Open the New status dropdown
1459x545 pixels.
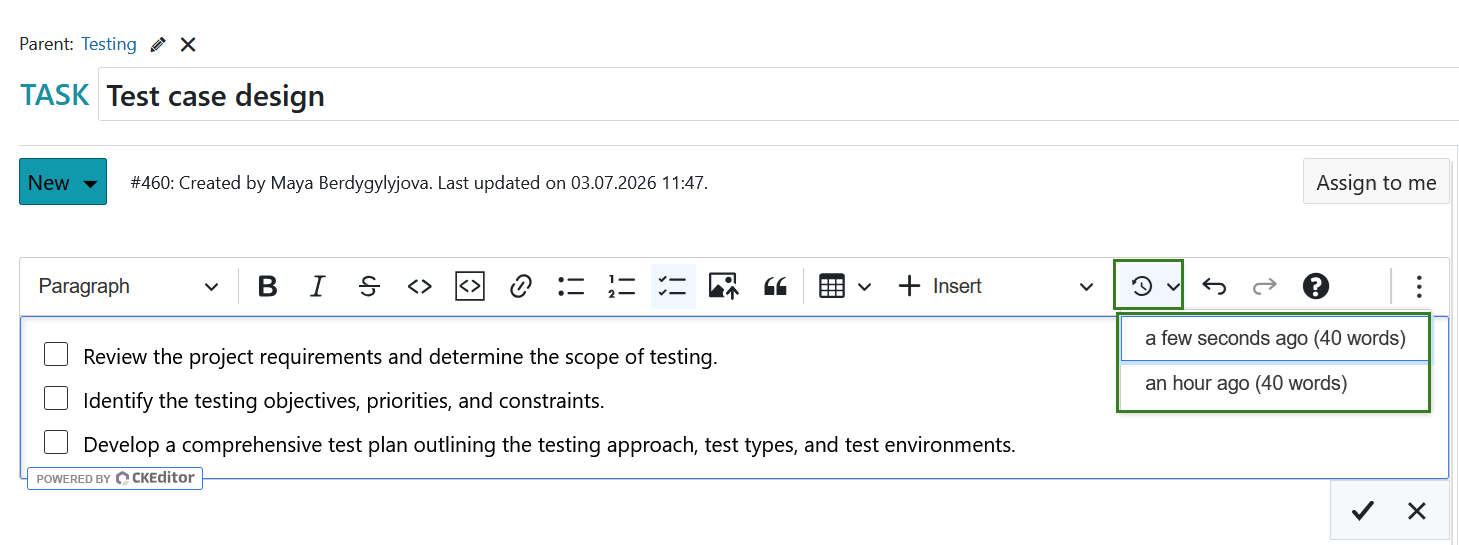point(63,182)
